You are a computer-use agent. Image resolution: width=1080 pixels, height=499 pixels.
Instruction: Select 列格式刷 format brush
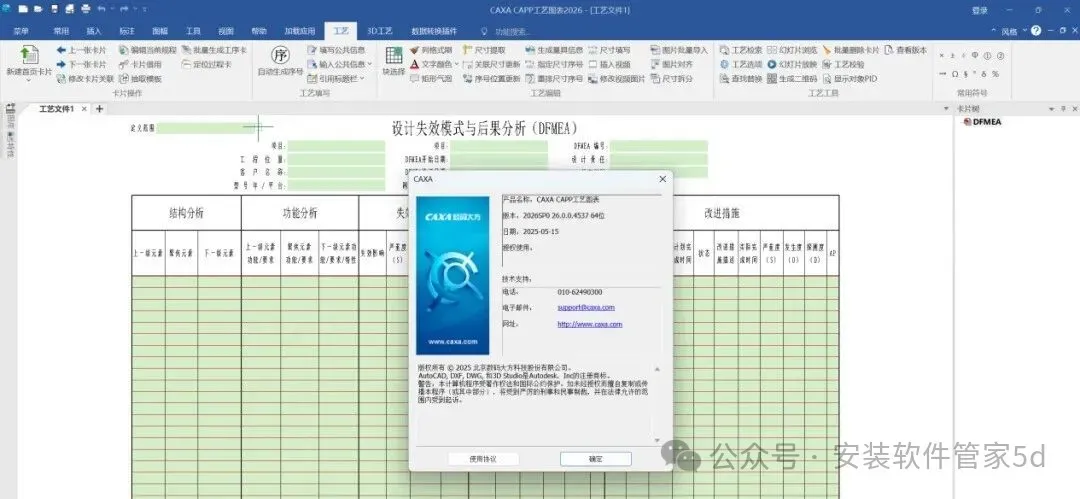point(431,50)
